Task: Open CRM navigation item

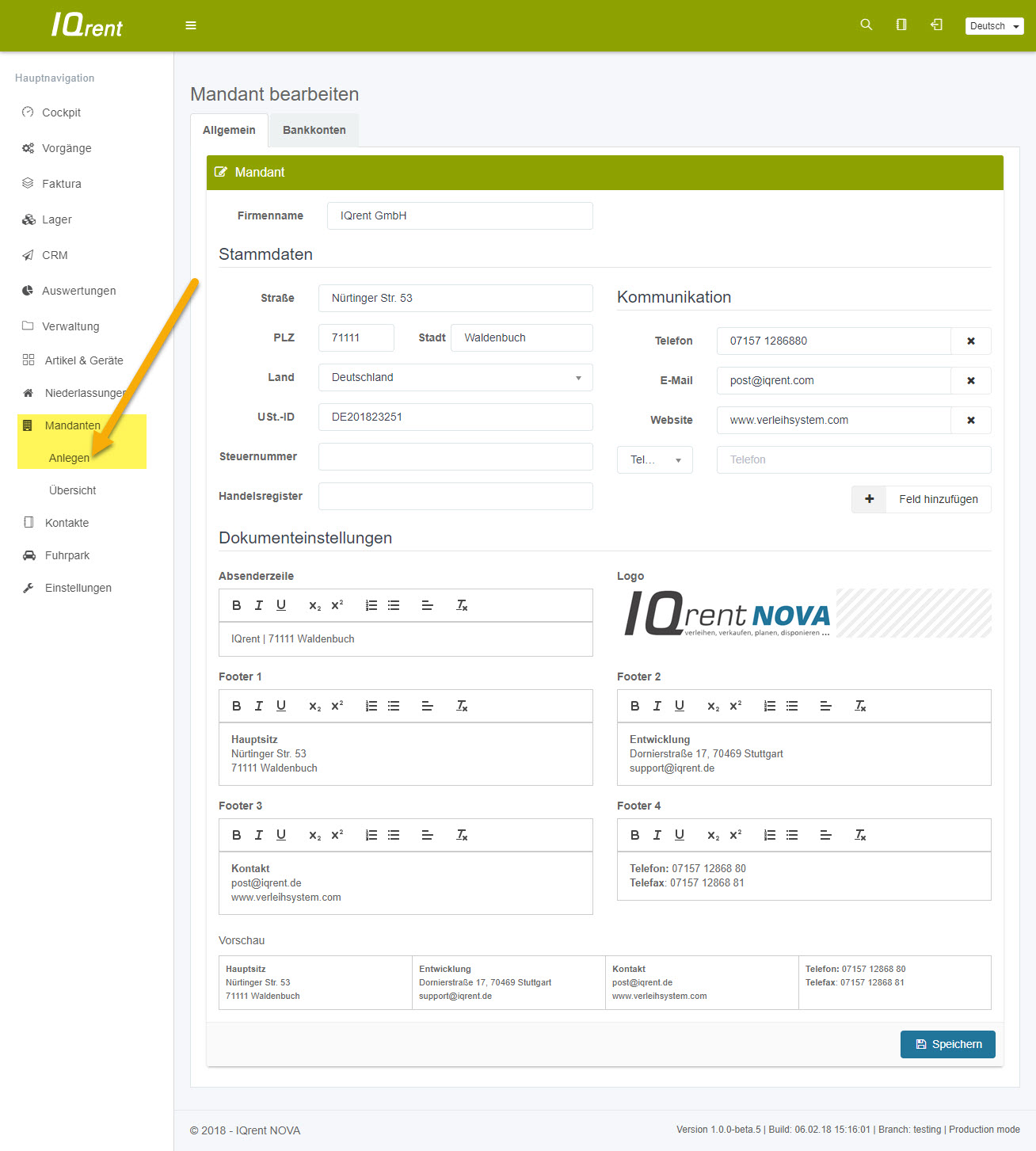Action: click(55, 255)
